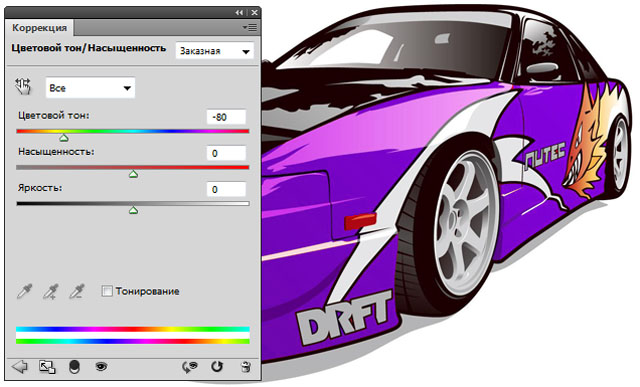Click the Насыщенность slider handle
Image resolution: width=640 pixels, height=387 pixels.
pyautogui.click(x=133, y=174)
